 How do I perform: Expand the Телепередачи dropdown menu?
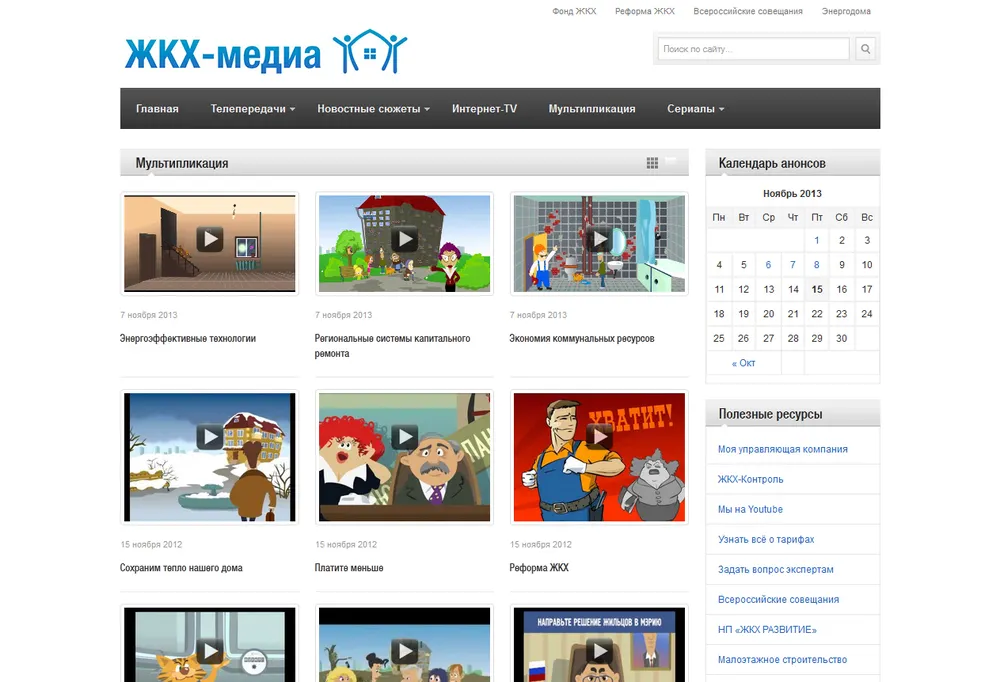(x=253, y=108)
